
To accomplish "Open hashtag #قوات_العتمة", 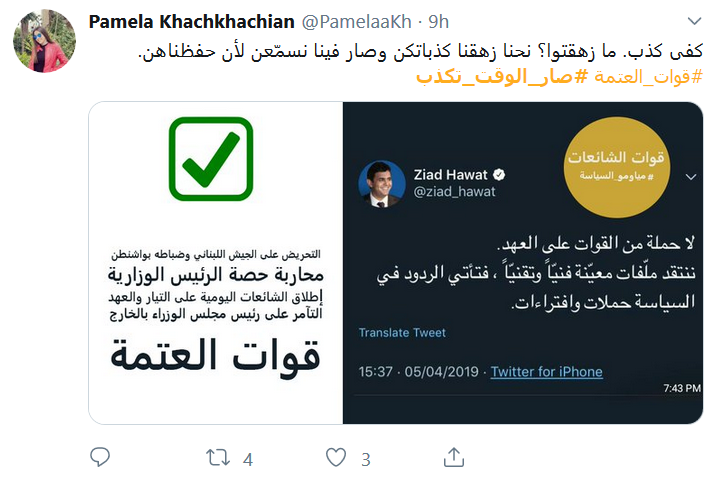I will click(x=648, y=77).
